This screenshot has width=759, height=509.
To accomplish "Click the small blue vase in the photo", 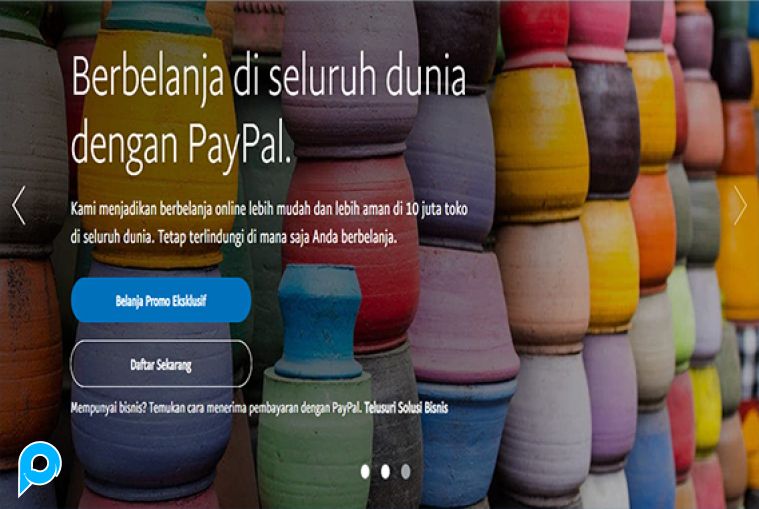I will tap(319, 320).
